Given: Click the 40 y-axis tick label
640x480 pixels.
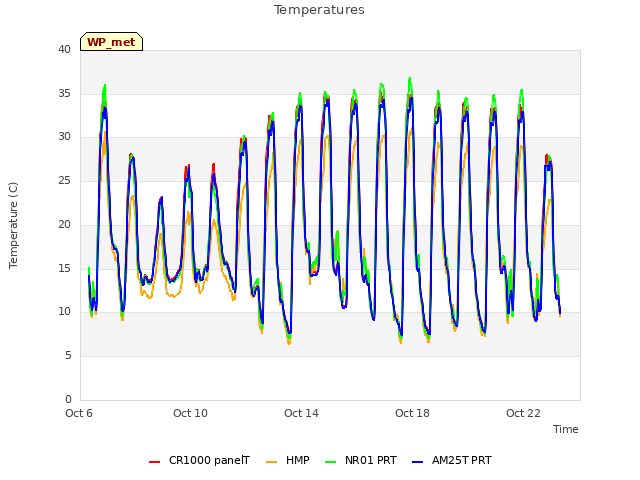Looking at the screenshot, I should (64, 49).
